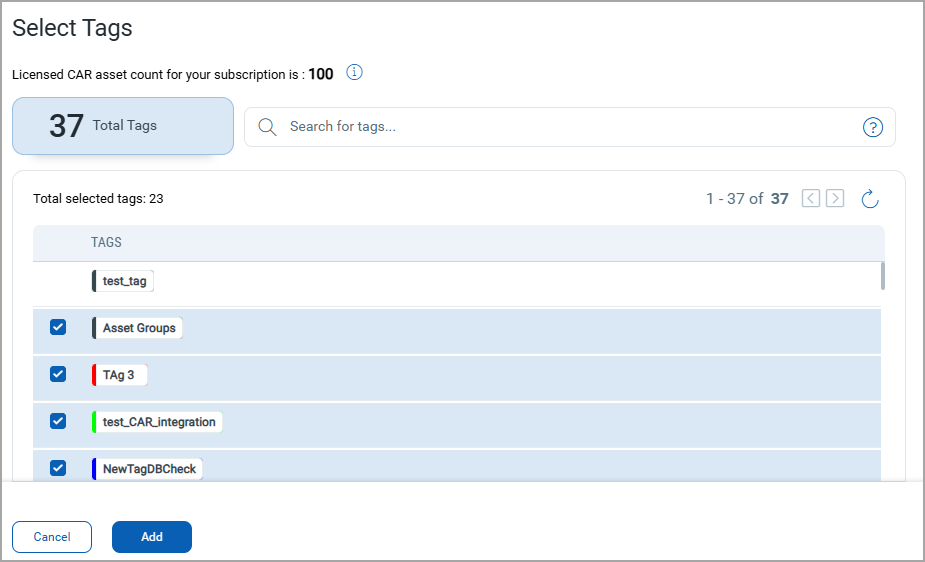Image resolution: width=925 pixels, height=562 pixels.
Task: Go to next page of tags
Action: pyautogui.click(x=835, y=198)
